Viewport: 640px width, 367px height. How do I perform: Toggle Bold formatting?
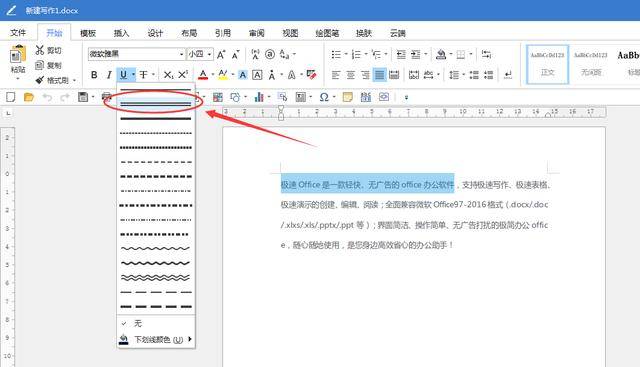94,75
